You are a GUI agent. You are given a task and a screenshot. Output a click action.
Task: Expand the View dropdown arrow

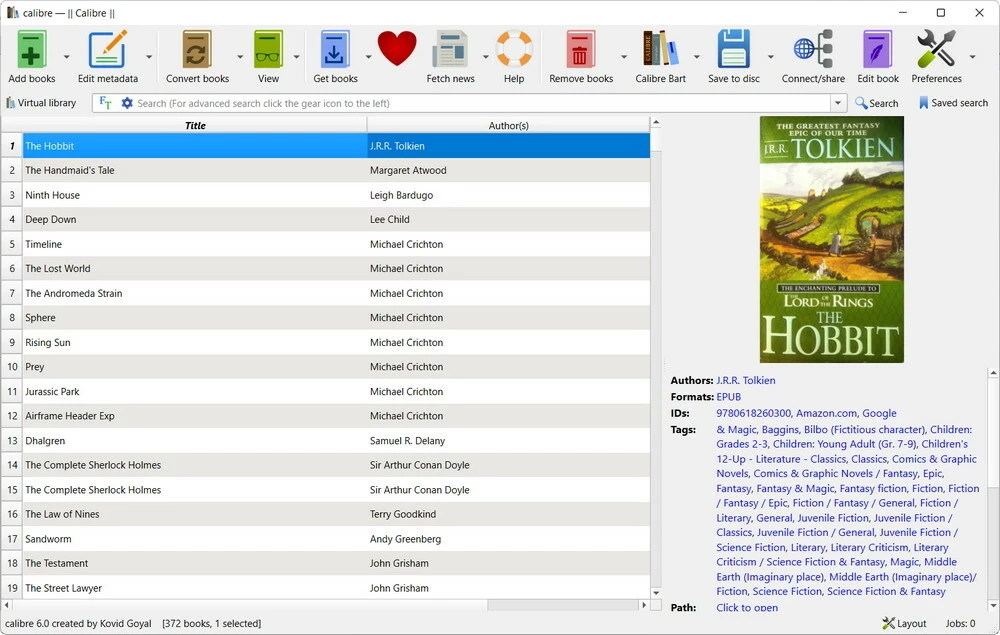[x=296, y=57]
